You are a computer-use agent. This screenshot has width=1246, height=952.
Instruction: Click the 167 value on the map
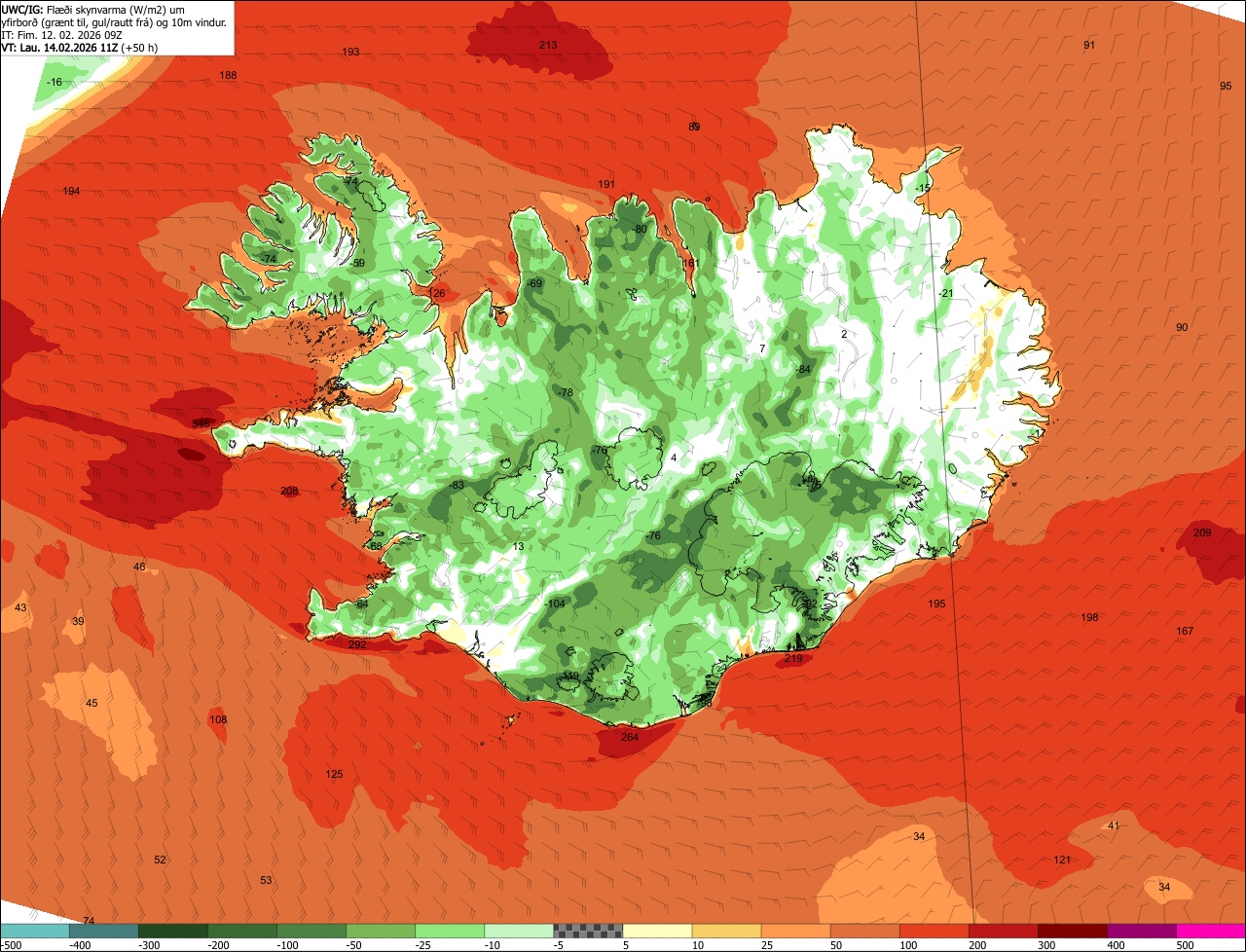pyautogui.click(x=1185, y=631)
